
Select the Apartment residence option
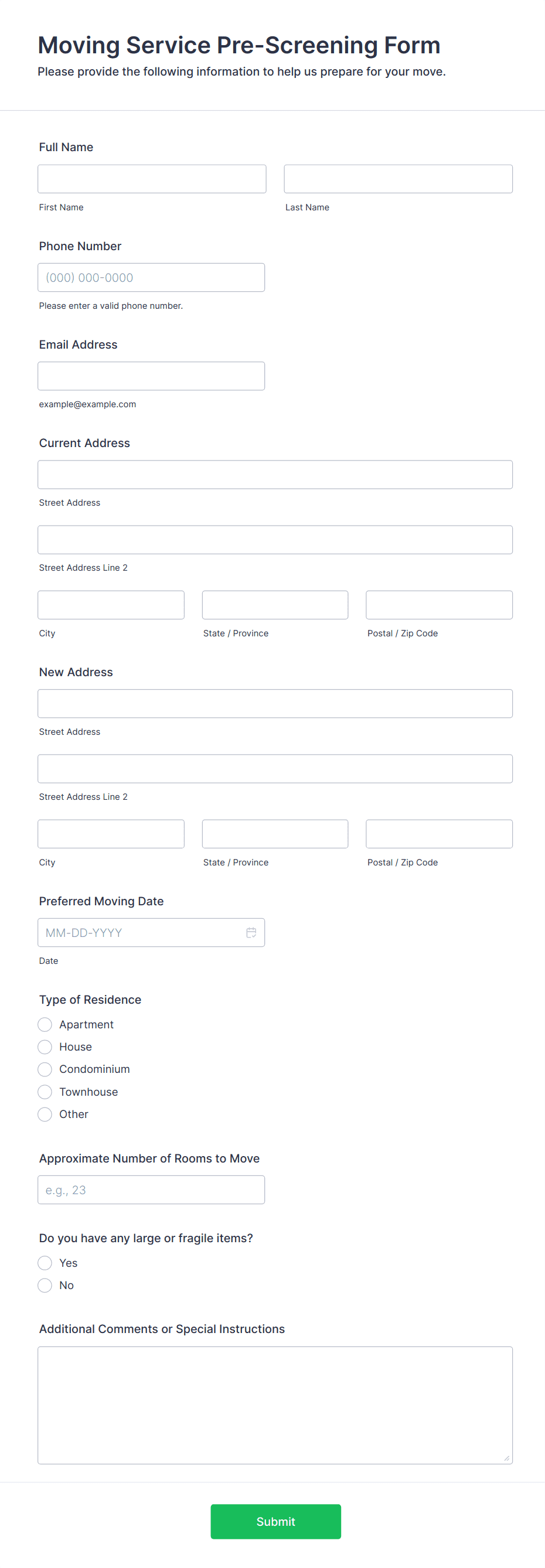[45, 1024]
